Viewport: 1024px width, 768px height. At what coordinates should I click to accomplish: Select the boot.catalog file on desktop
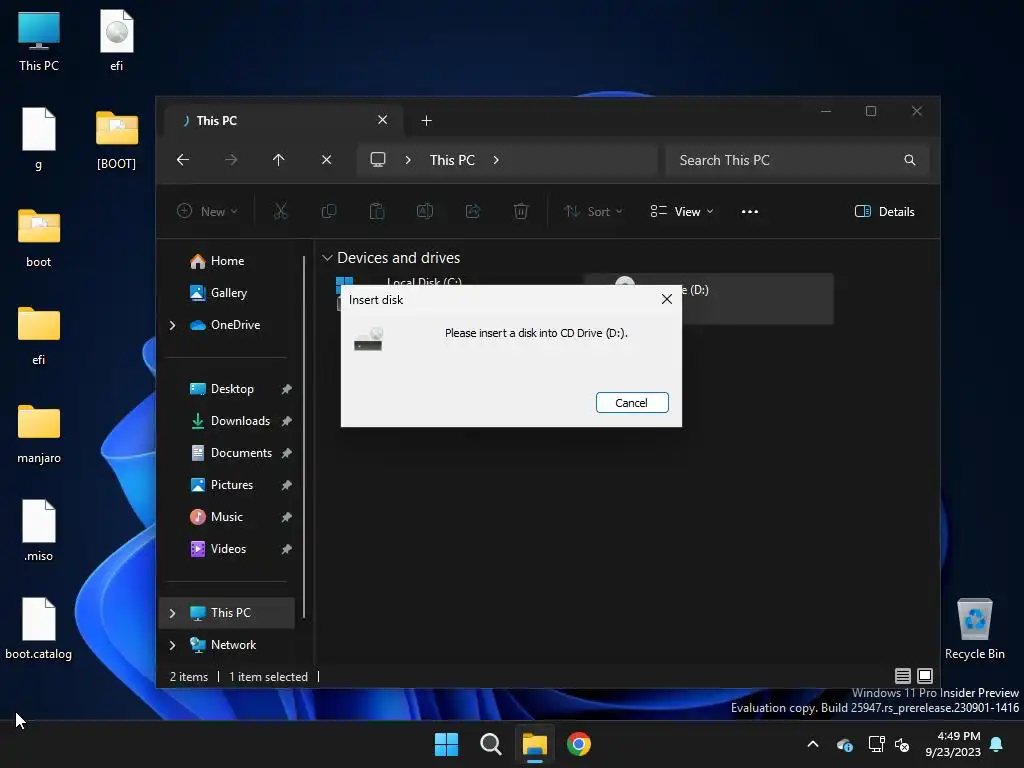click(x=39, y=628)
